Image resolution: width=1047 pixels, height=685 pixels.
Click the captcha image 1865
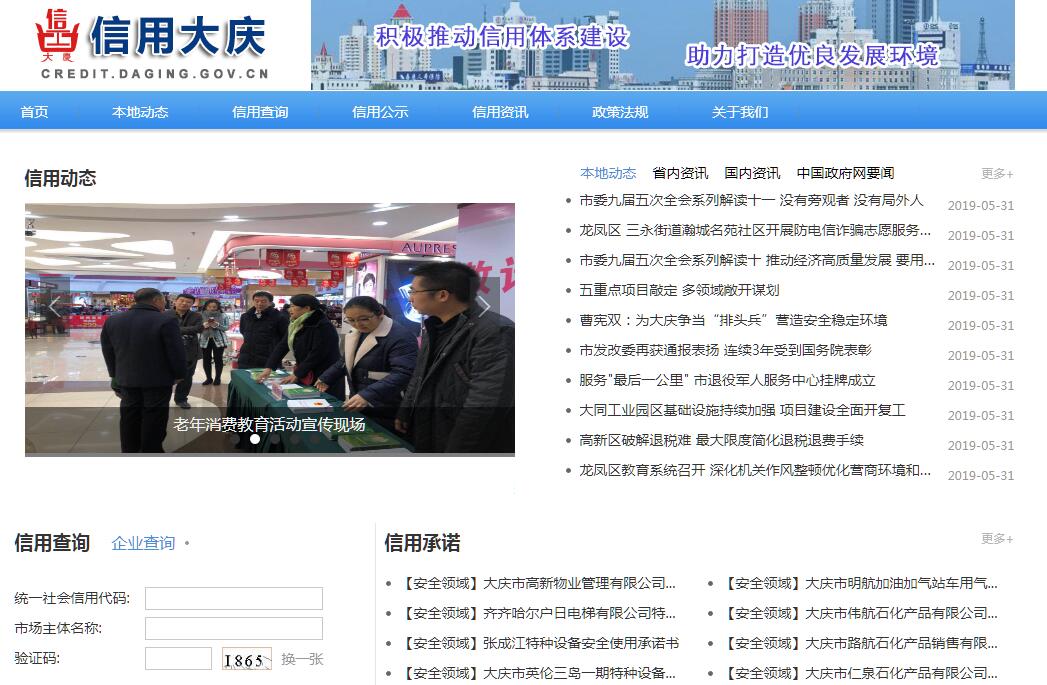click(x=247, y=659)
